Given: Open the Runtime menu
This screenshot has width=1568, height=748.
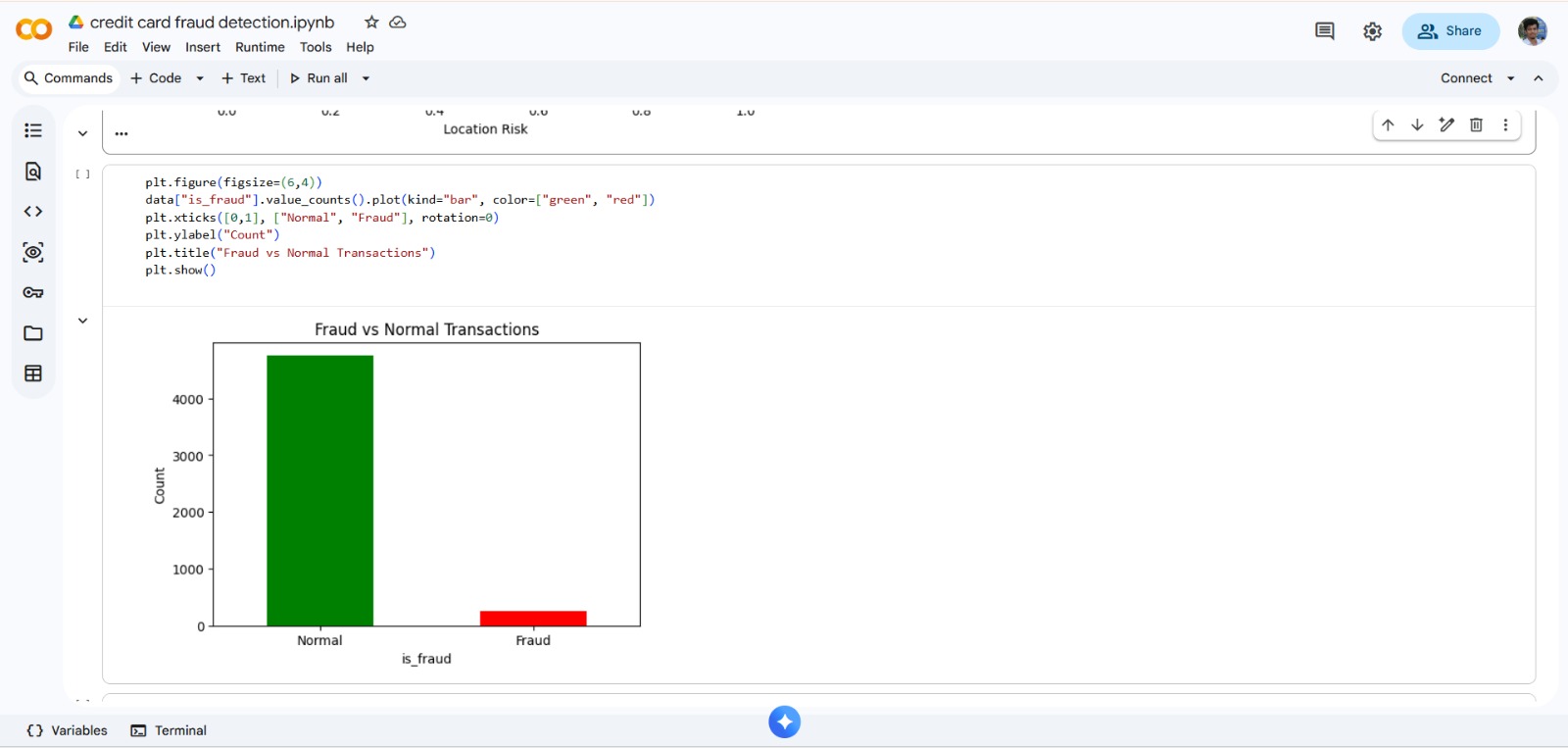Looking at the screenshot, I should point(260,47).
